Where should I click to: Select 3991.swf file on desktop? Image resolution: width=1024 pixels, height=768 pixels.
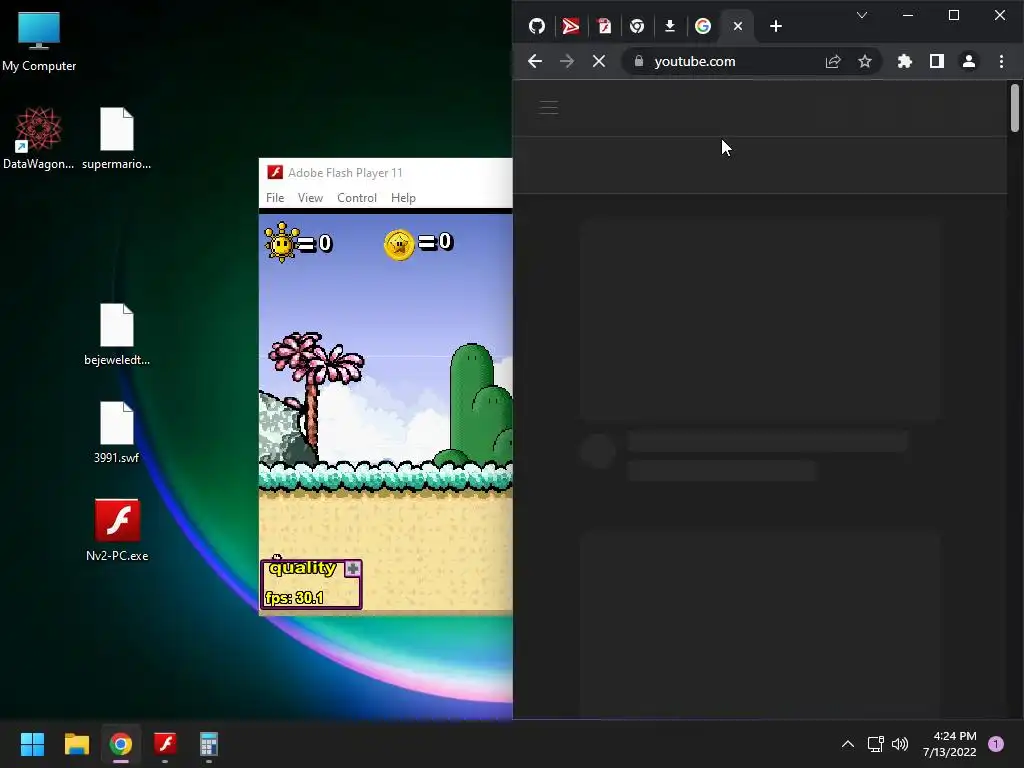[x=116, y=433]
